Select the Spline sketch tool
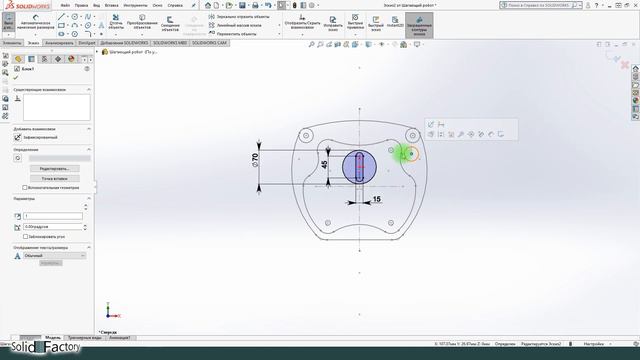The height and width of the screenshot is (360, 640). pyautogui.click(x=88, y=17)
